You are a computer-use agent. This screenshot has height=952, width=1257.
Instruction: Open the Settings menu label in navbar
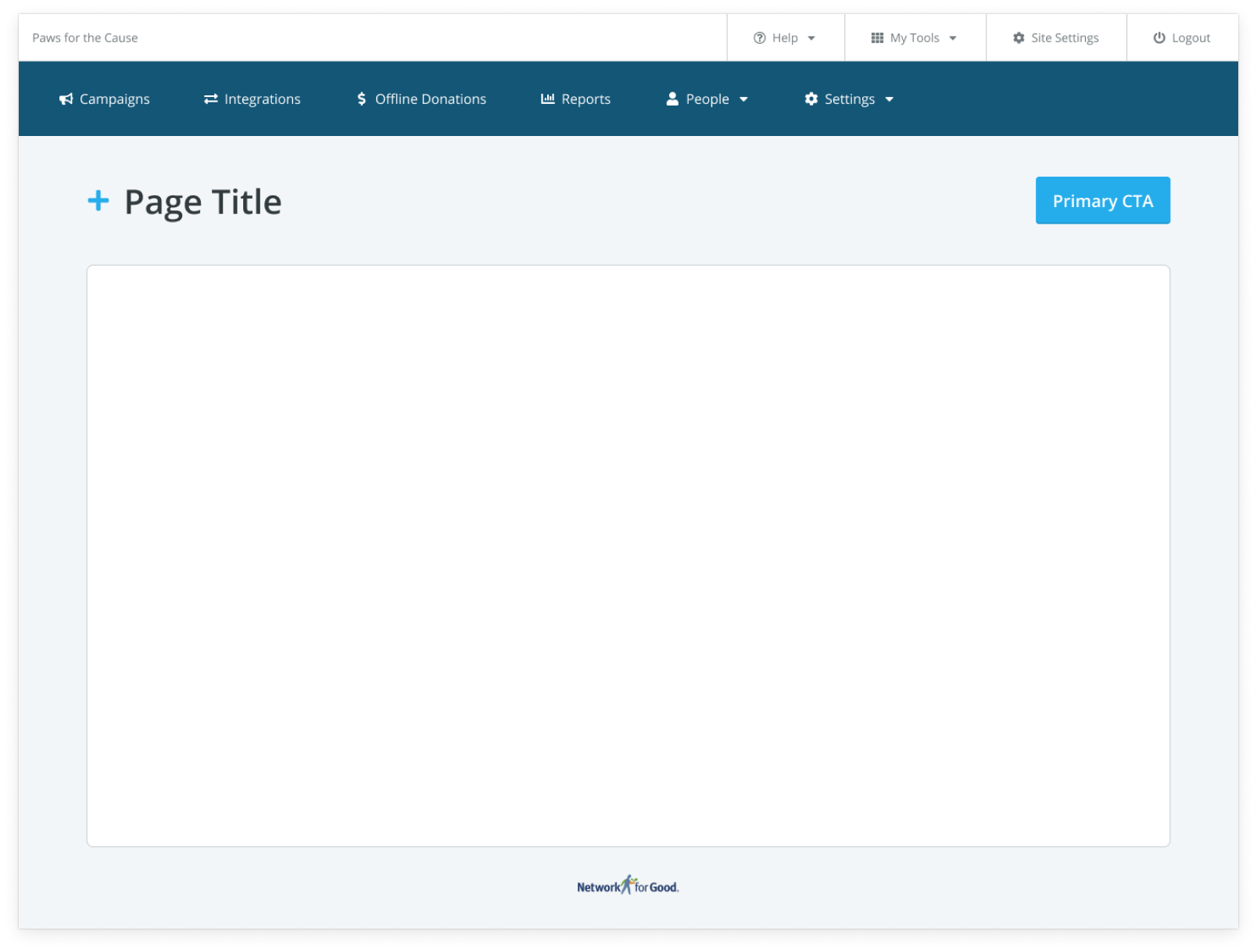850,99
